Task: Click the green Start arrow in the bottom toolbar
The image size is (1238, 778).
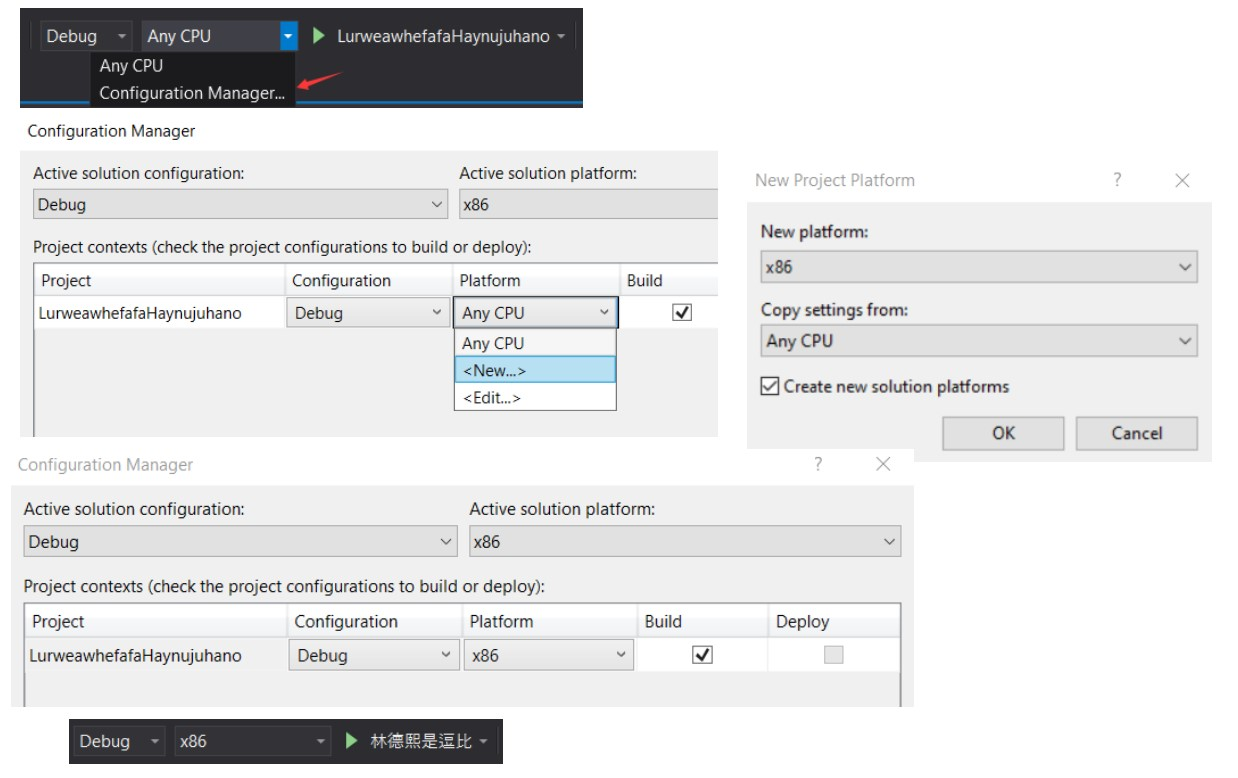Action: (352, 741)
